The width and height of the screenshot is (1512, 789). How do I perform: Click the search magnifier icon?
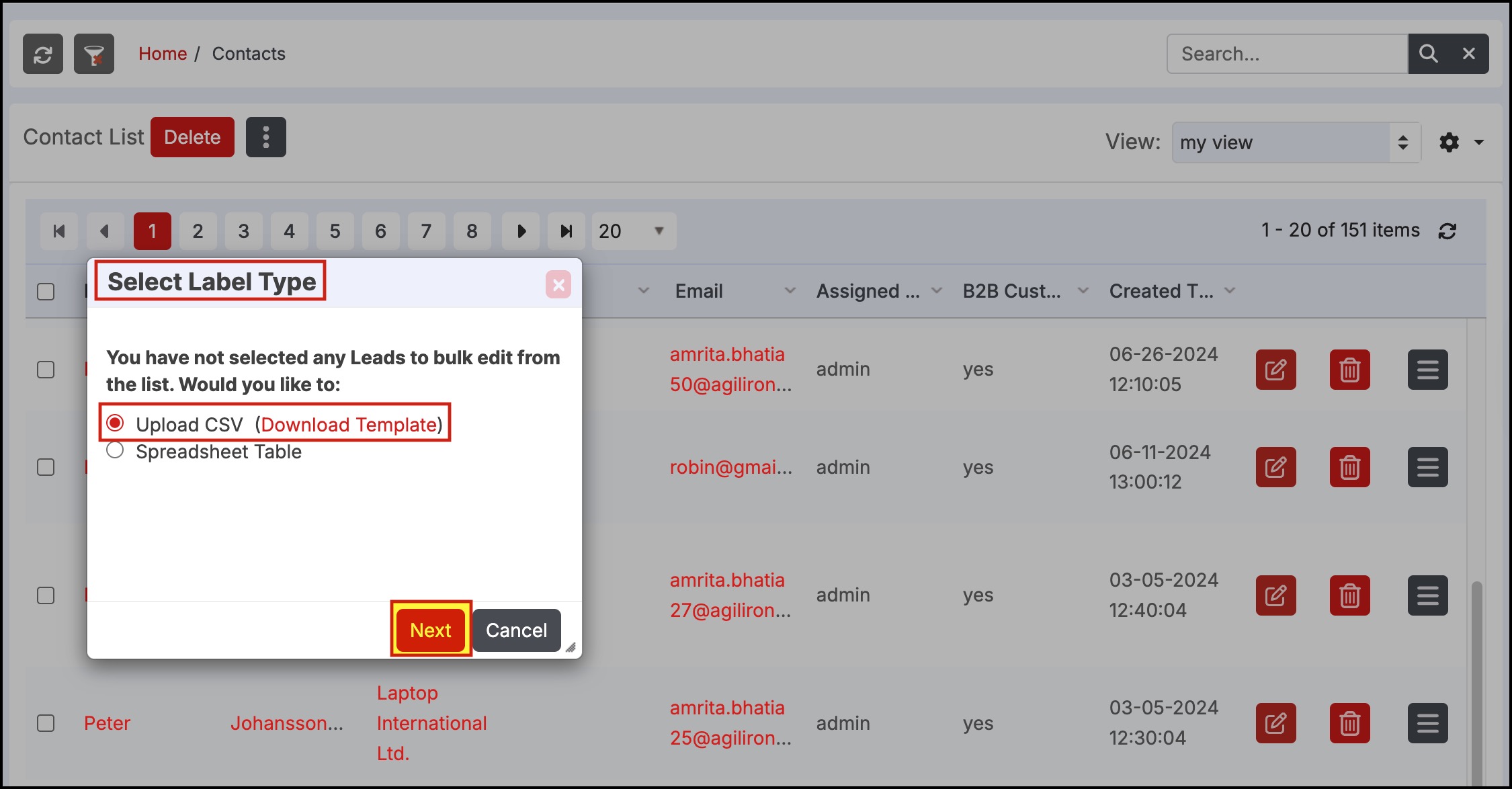(x=1428, y=54)
